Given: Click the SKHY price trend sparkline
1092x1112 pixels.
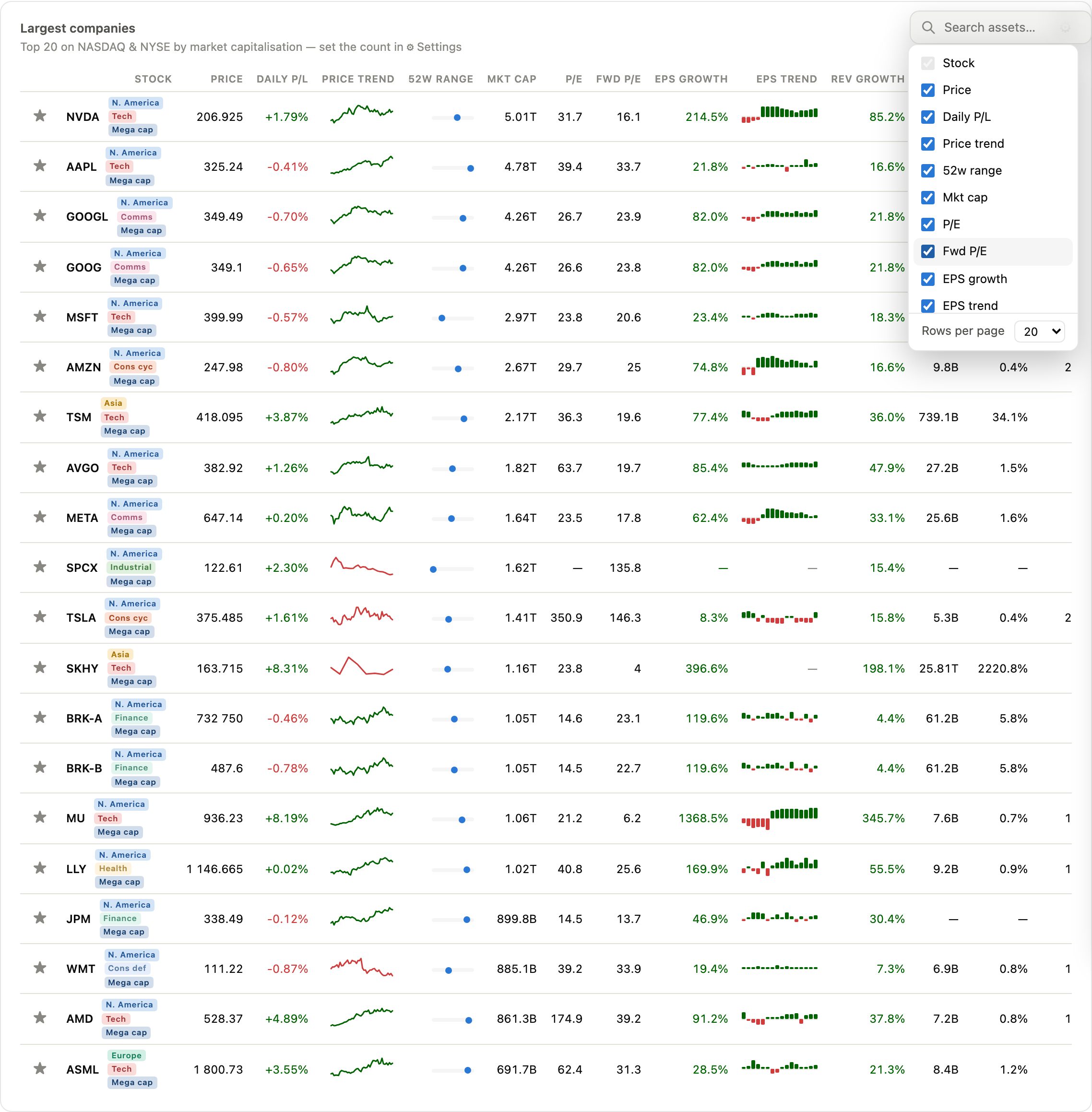Looking at the screenshot, I should pyautogui.click(x=362, y=666).
